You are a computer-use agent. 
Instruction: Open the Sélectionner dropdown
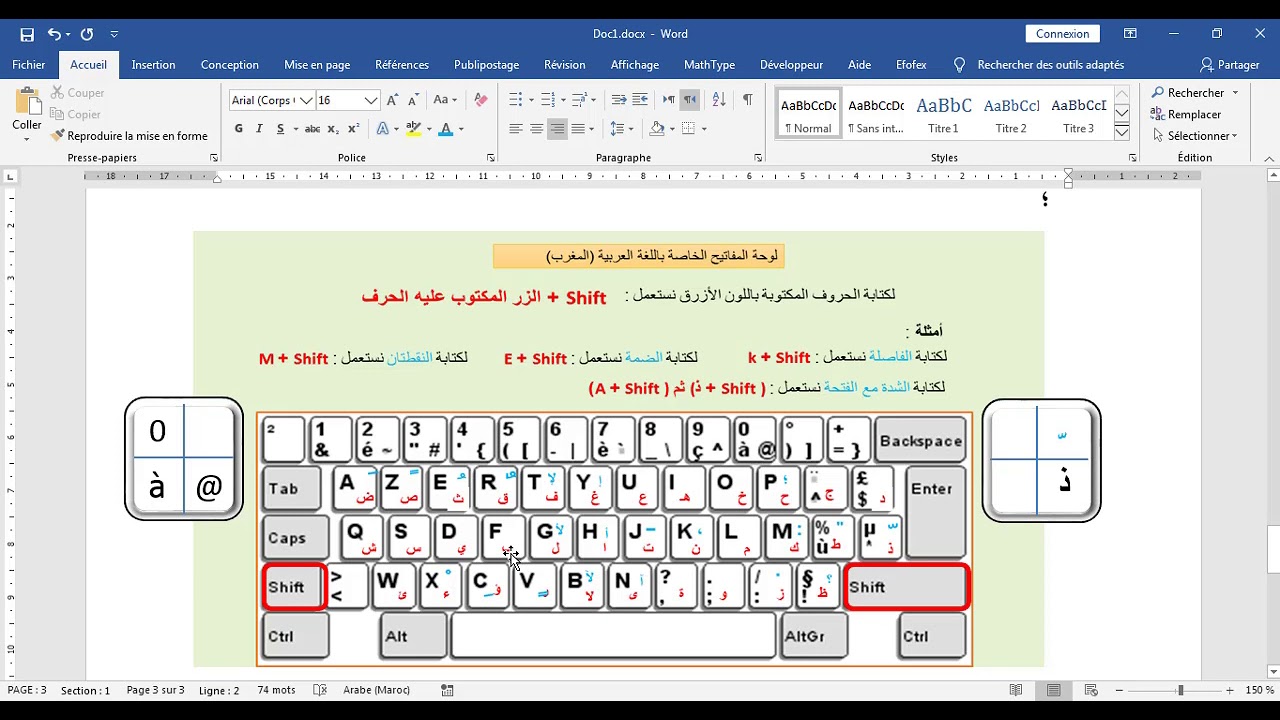[1194, 136]
